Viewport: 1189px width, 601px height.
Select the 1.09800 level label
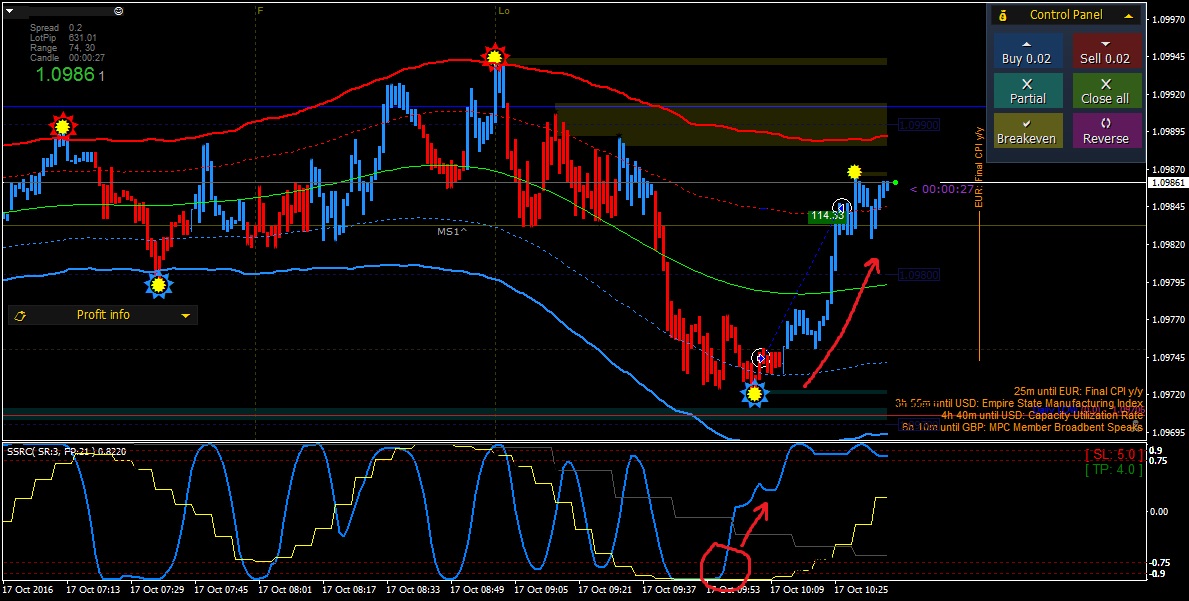pyautogui.click(x=918, y=275)
